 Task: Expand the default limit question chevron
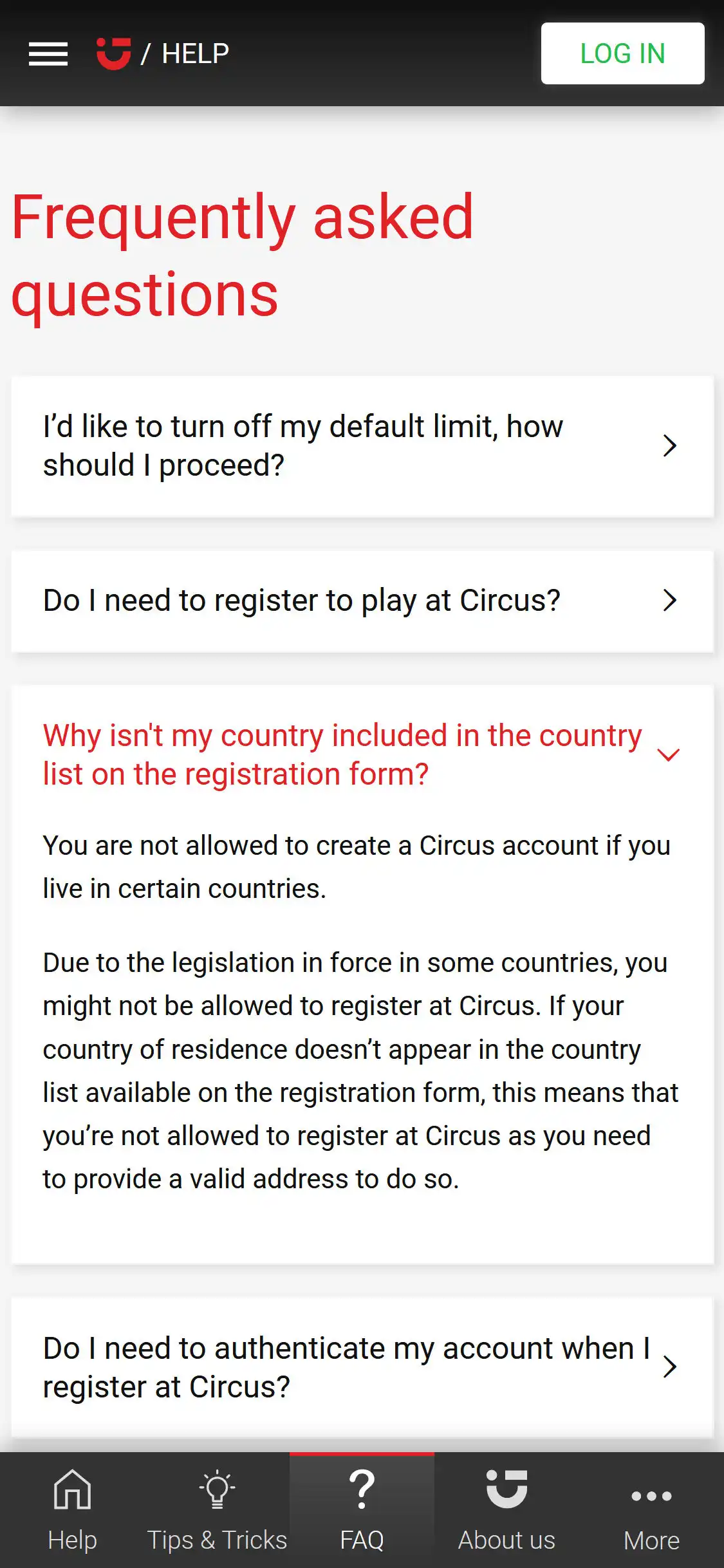[669, 445]
